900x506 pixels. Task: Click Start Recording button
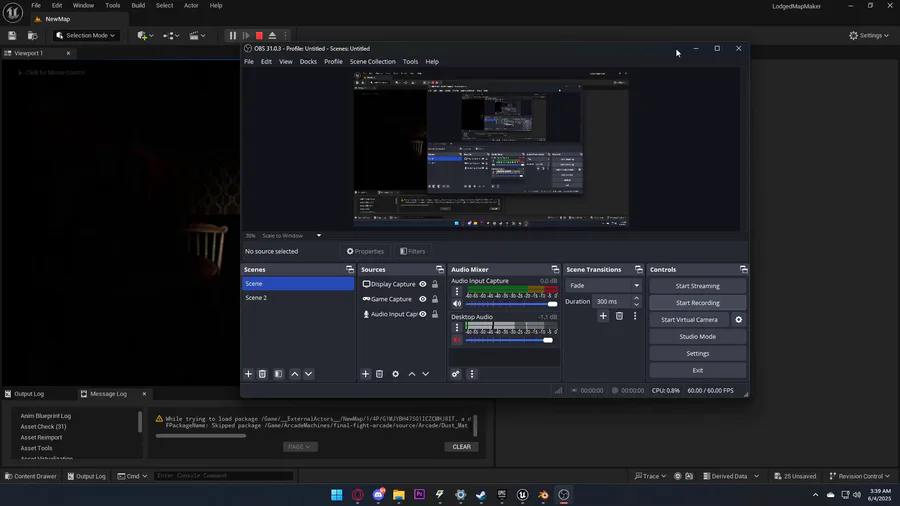point(697,302)
